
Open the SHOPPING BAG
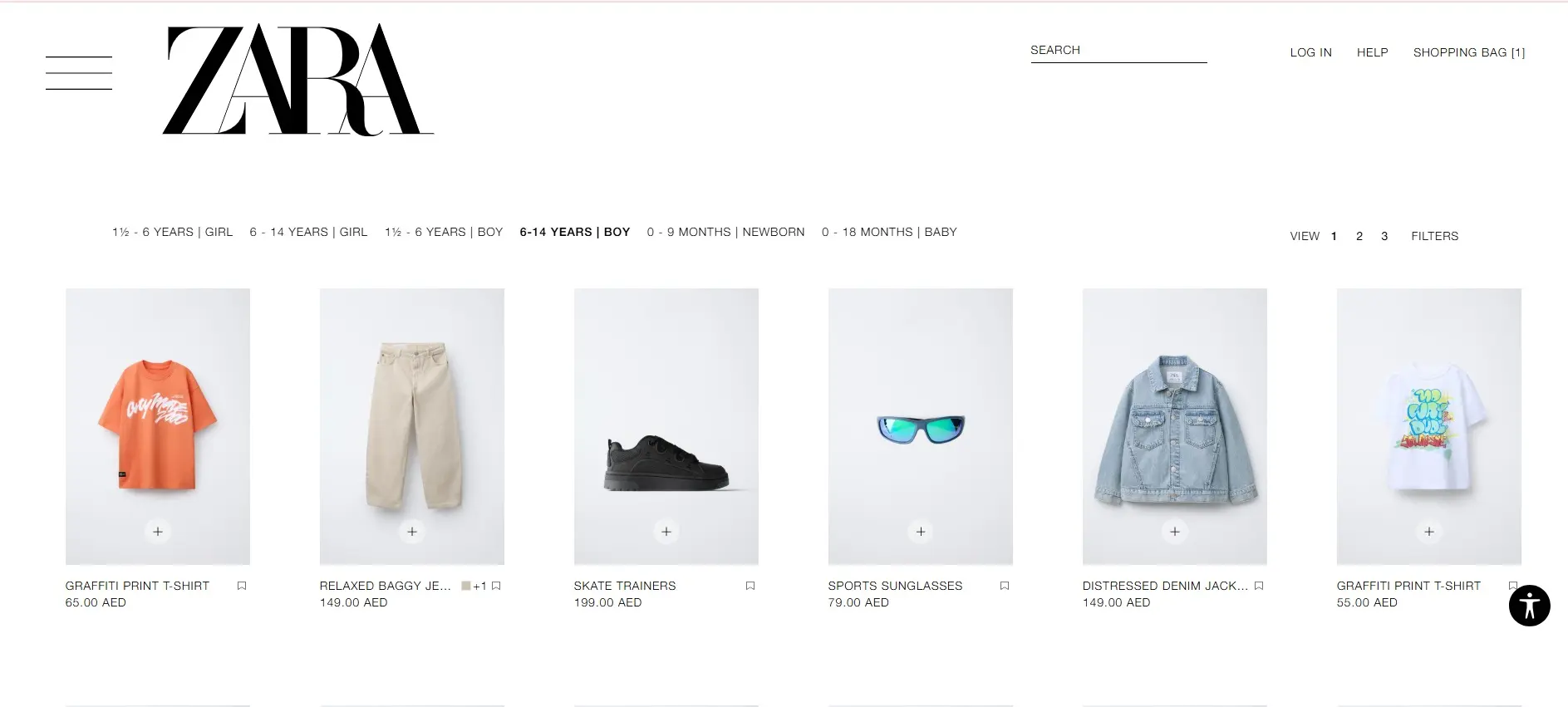(x=1469, y=52)
